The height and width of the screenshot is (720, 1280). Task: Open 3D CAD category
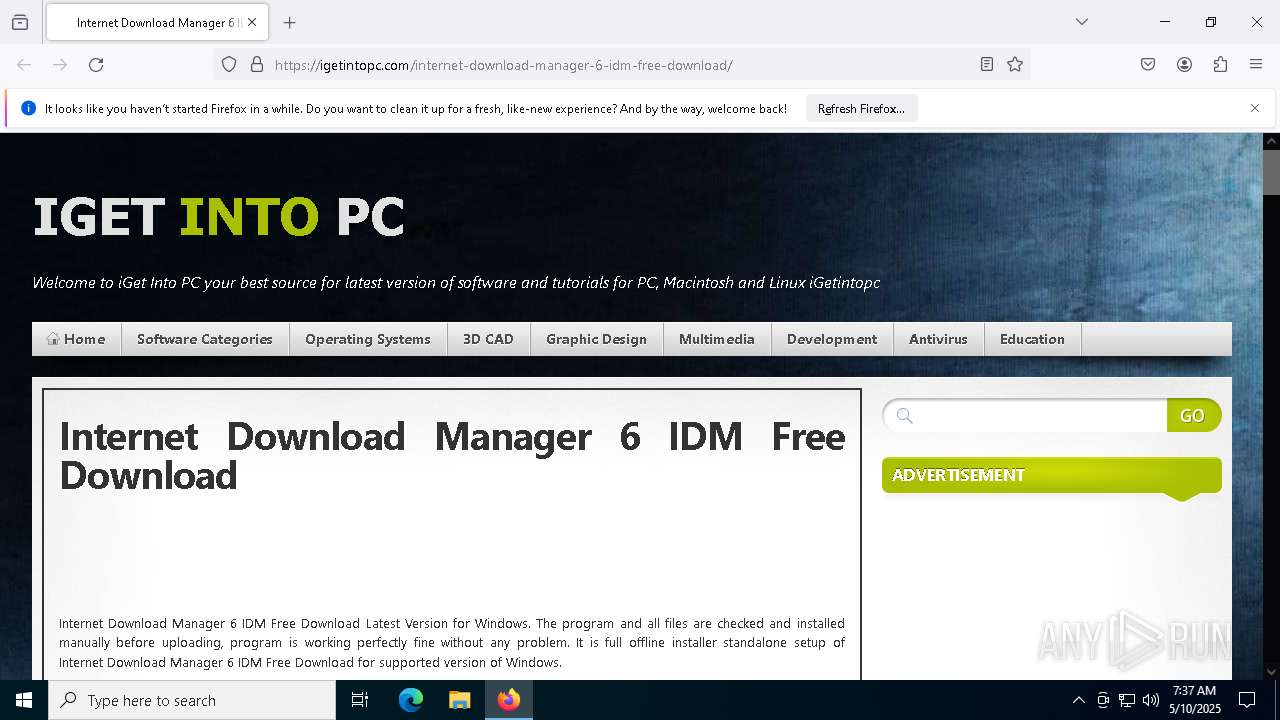pyautogui.click(x=488, y=339)
